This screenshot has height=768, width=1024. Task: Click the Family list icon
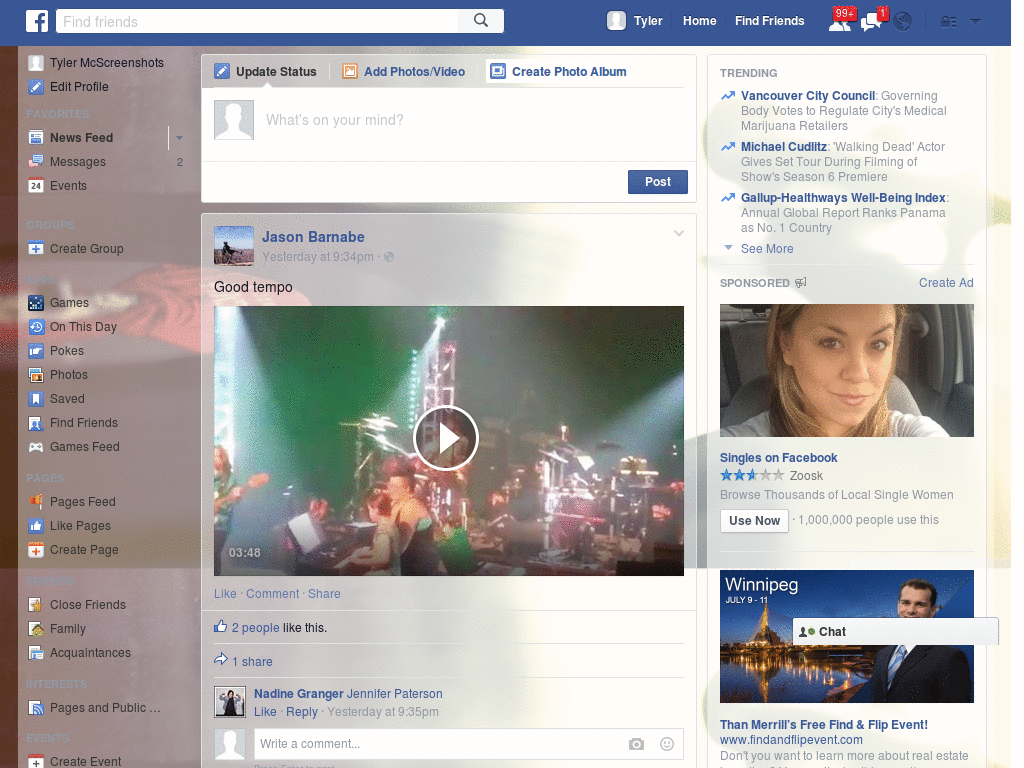coord(36,629)
